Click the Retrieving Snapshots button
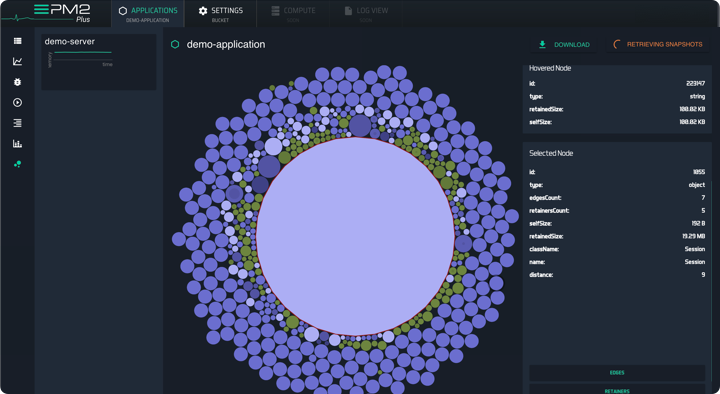Image resolution: width=720 pixels, height=394 pixels. pos(658,45)
